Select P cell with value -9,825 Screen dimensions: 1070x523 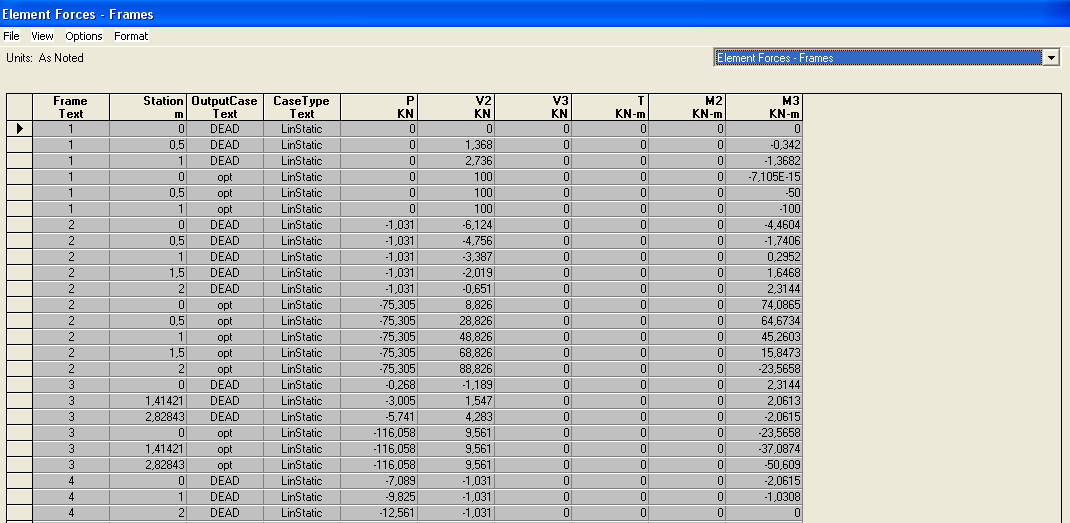(x=379, y=496)
